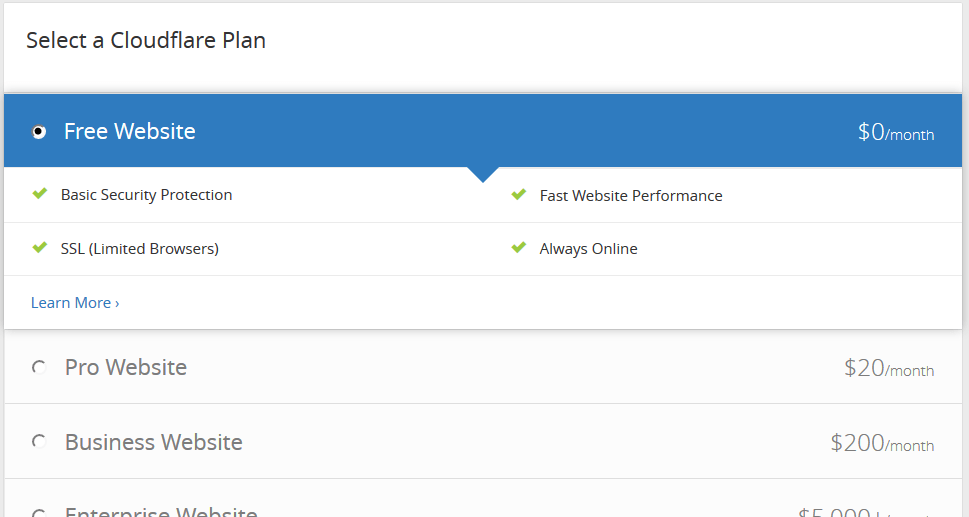The height and width of the screenshot is (517, 969).
Task: Click the Always Online feature text
Action: click(588, 248)
